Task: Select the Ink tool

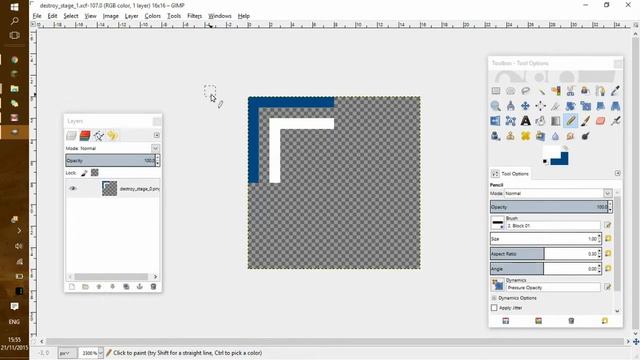Action: [496, 136]
